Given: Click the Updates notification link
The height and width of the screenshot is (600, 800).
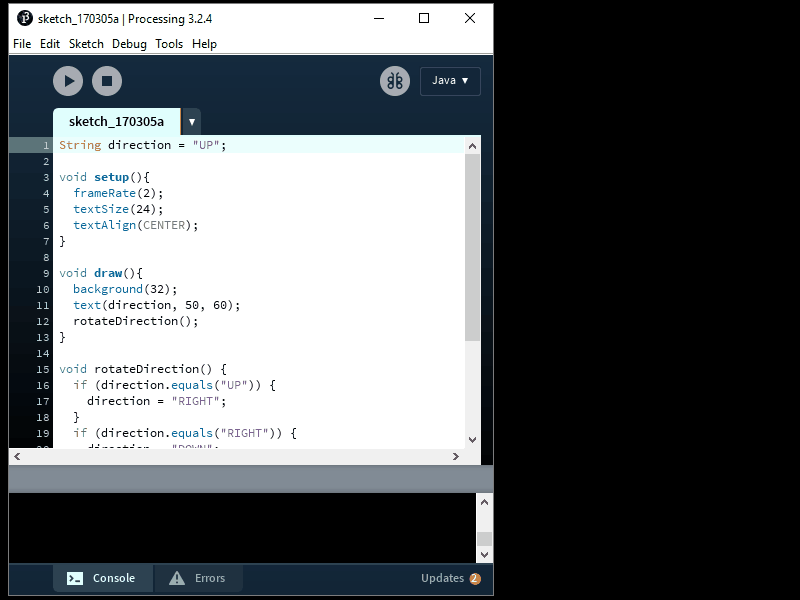Looking at the screenshot, I should click(449, 578).
